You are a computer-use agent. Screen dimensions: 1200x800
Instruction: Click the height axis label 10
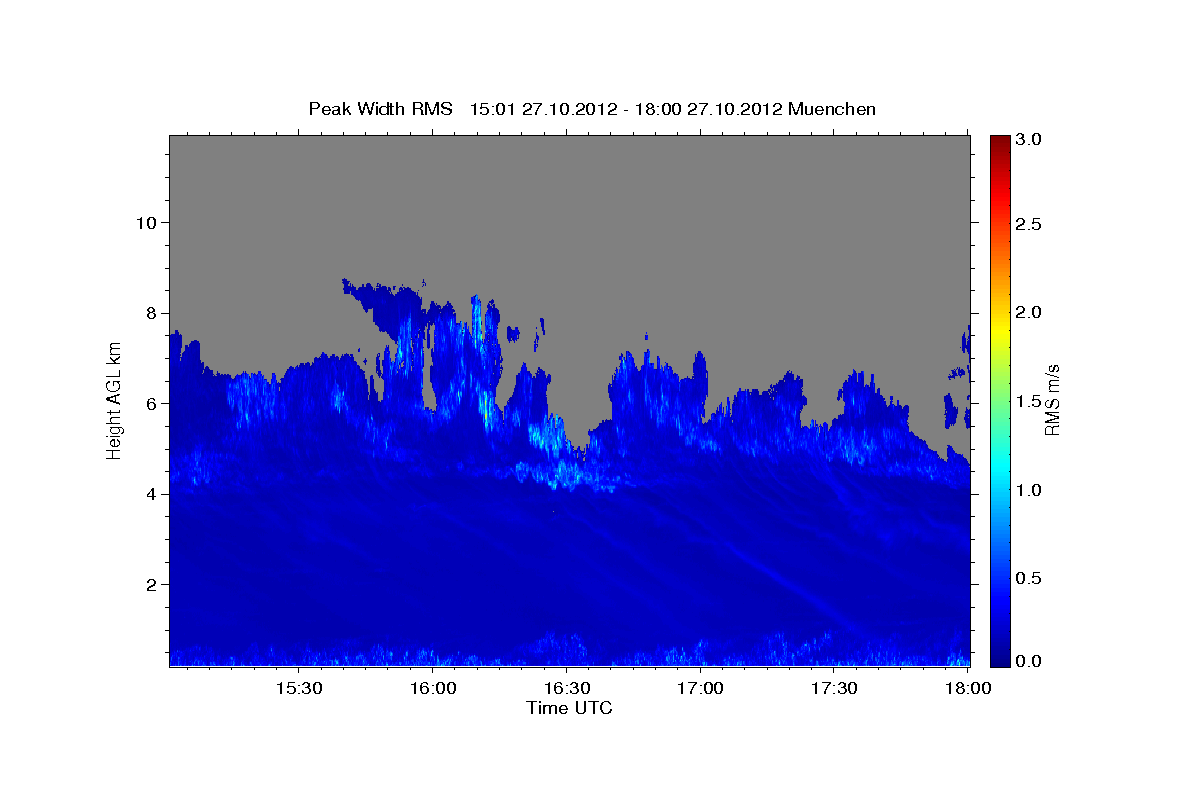pyautogui.click(x=147, y=222)
